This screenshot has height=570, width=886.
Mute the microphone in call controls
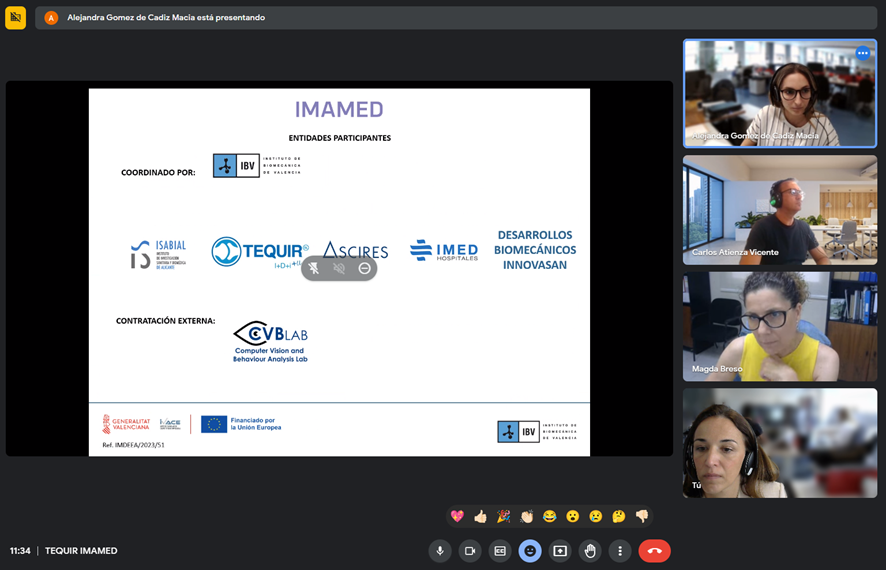point(440,551)
